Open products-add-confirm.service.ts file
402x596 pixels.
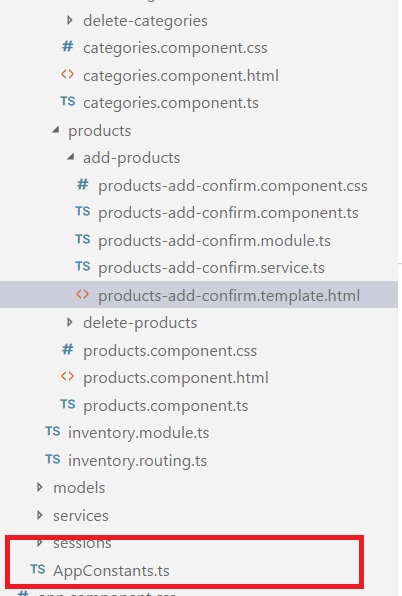click(211, 268)
